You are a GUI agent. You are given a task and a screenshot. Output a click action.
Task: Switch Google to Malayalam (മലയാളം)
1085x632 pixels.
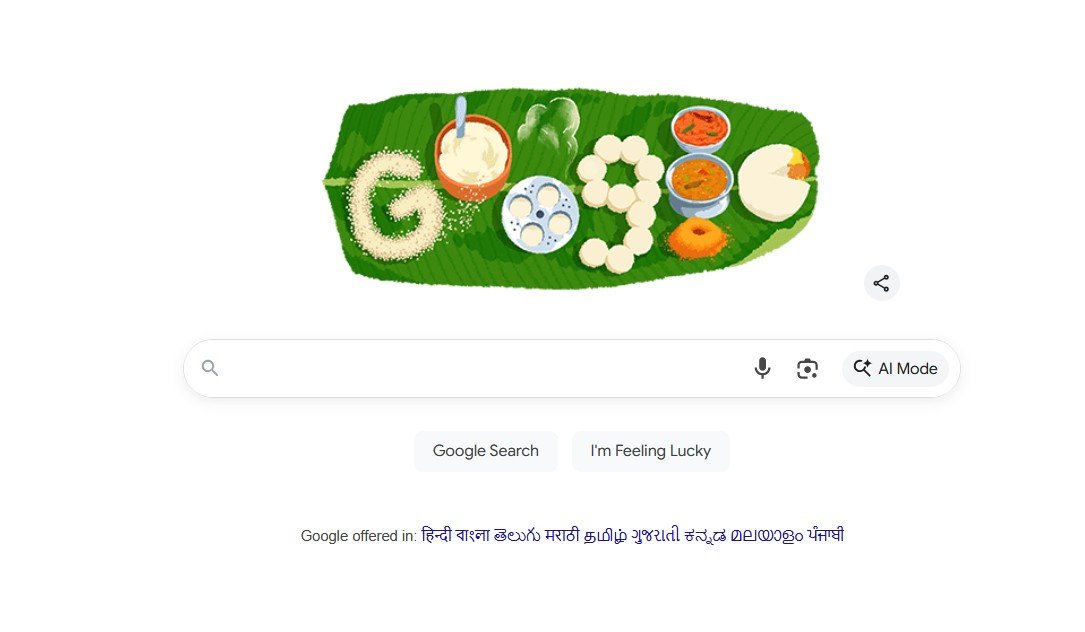pyautogui.click(x=767, y=536)
